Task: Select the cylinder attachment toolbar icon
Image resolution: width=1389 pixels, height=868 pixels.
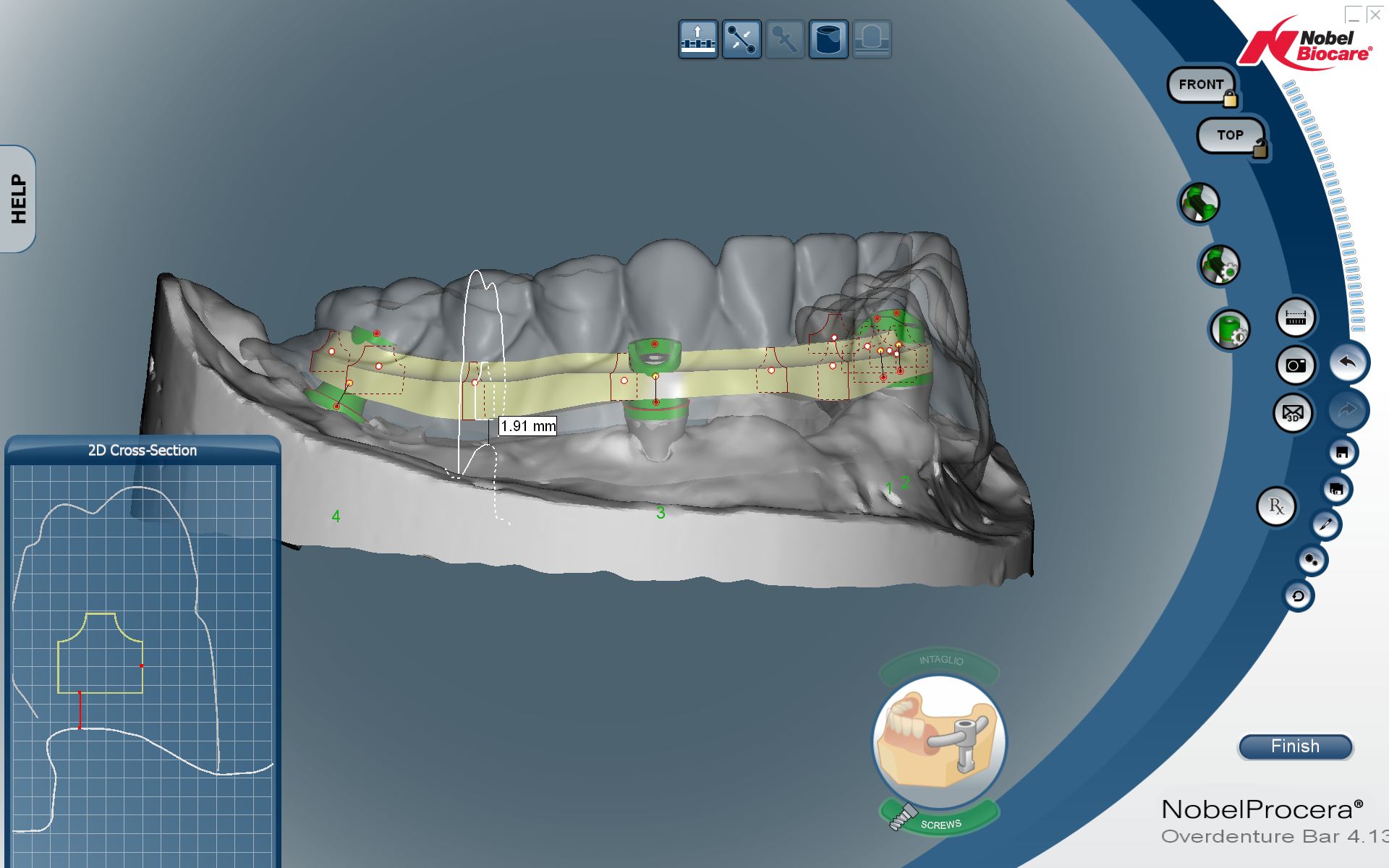Action: click(x=828, y=39)
